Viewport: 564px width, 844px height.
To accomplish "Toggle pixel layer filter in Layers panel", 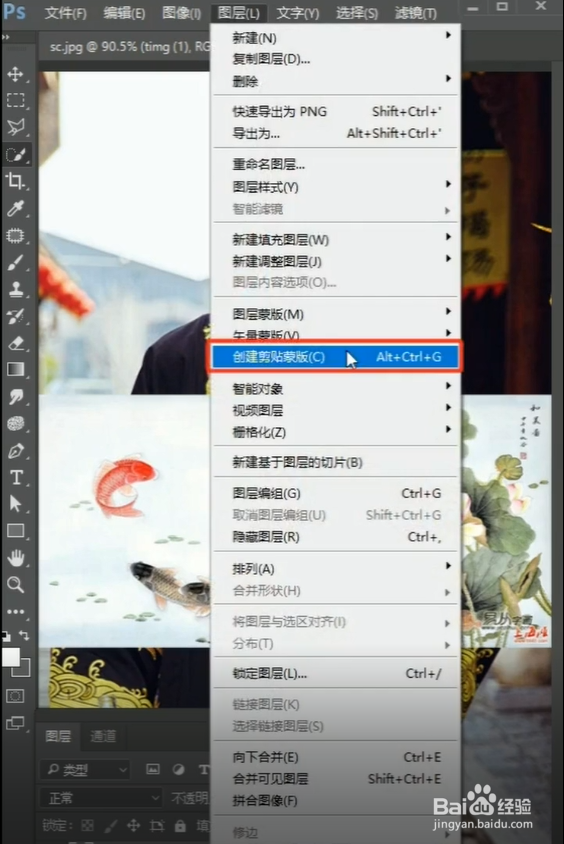I will pyautogui.click(x=153, y=769).
